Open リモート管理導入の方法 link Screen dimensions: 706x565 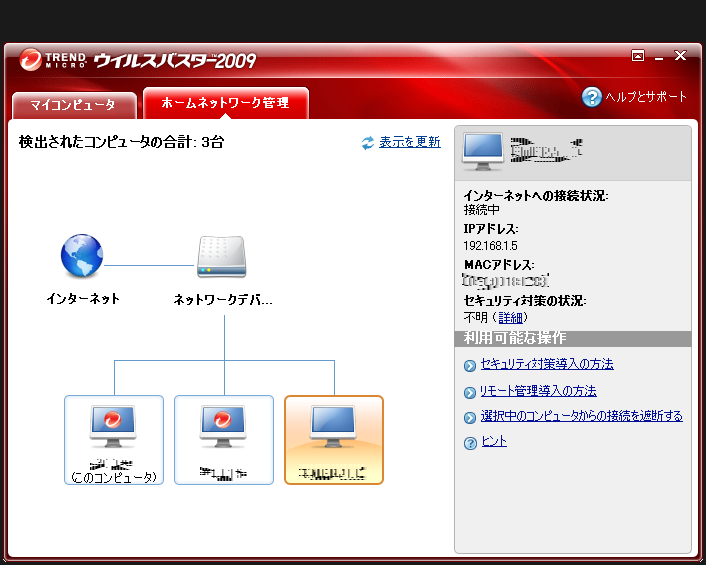click(x=538, y=391)
